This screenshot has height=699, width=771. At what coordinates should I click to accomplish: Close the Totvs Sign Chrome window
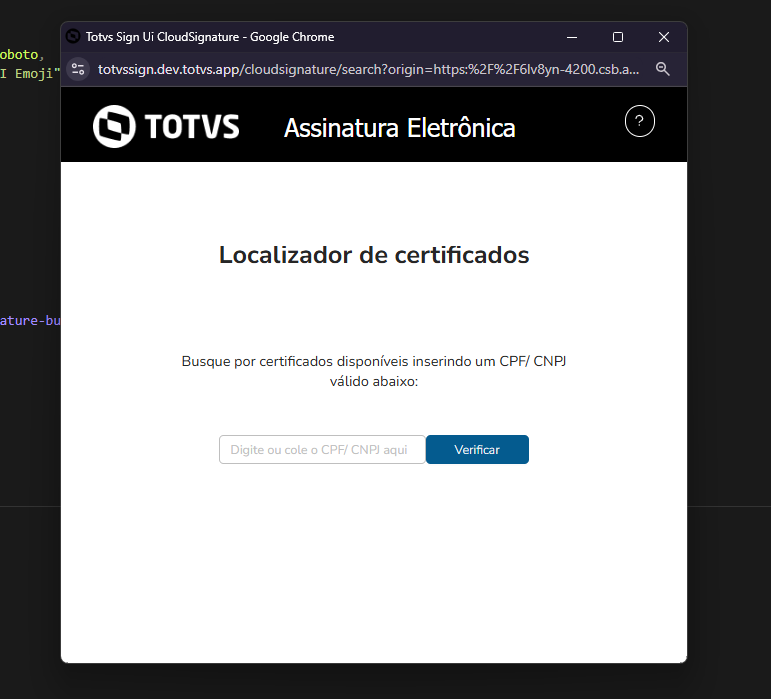(664, 37)
